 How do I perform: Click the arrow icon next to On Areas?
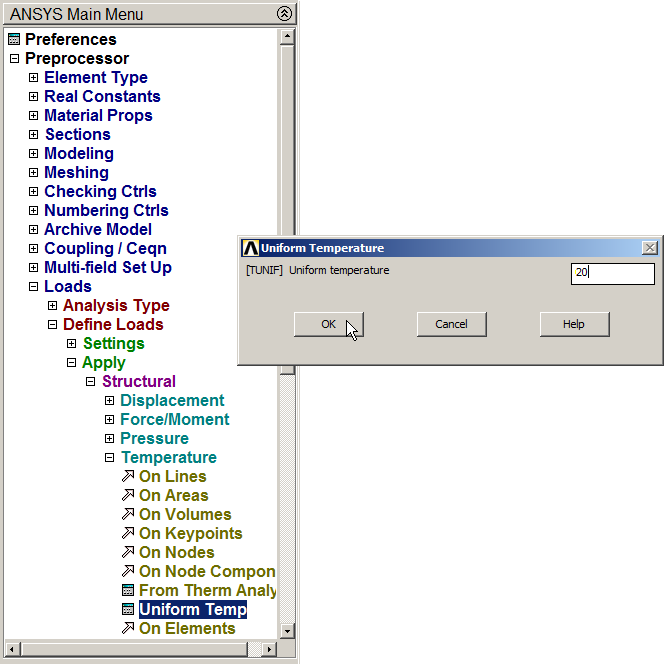click(x=127, y=496)
